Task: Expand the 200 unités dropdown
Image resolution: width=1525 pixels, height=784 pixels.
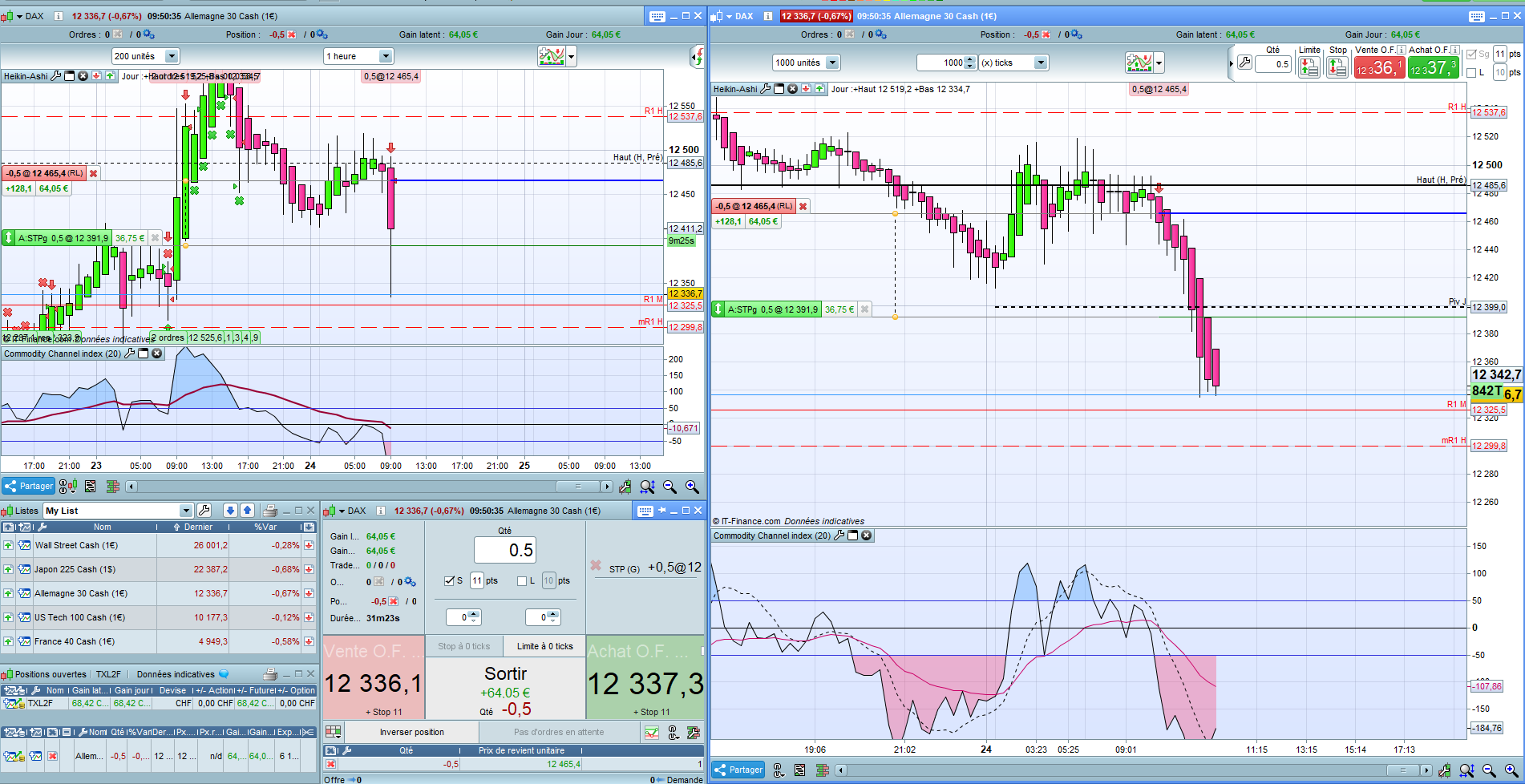Action: [x=171, y=56]
